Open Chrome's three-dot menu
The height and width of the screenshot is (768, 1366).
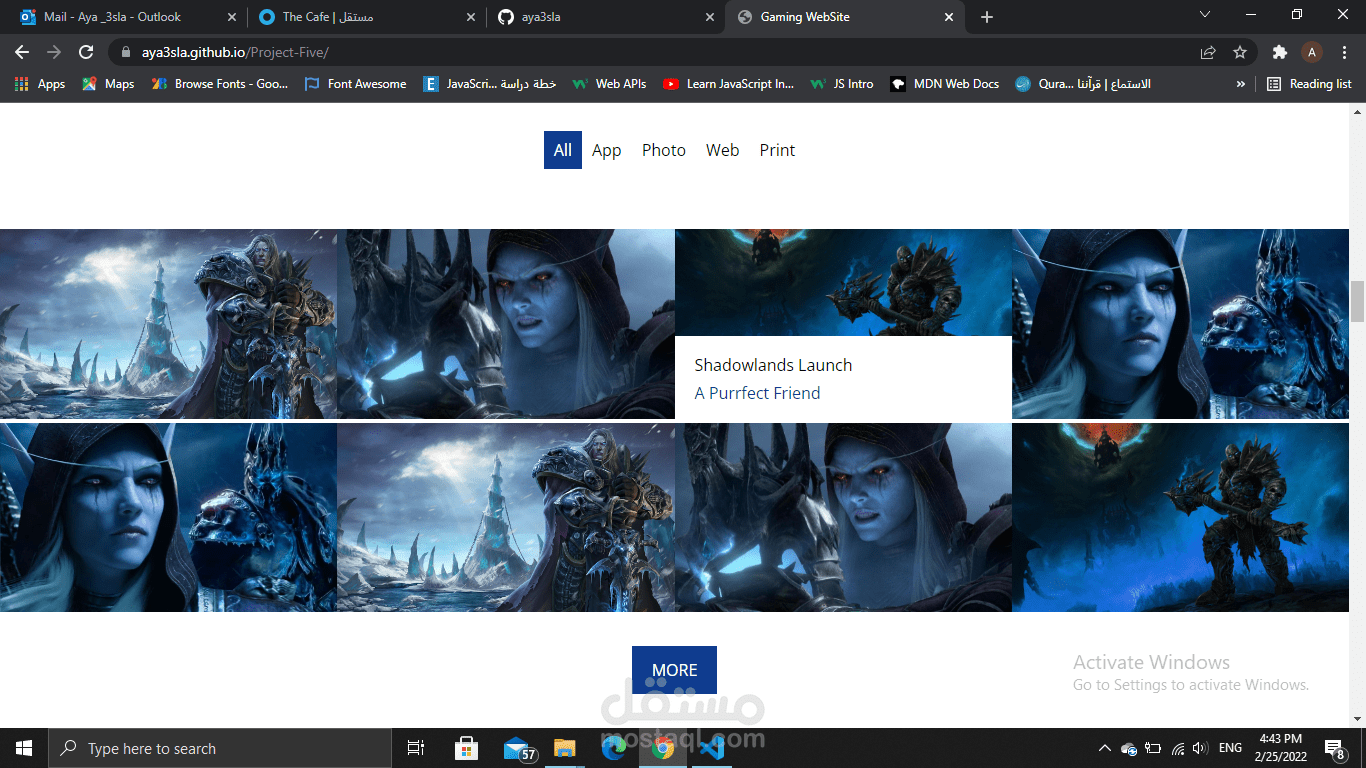click(1344, 52)
